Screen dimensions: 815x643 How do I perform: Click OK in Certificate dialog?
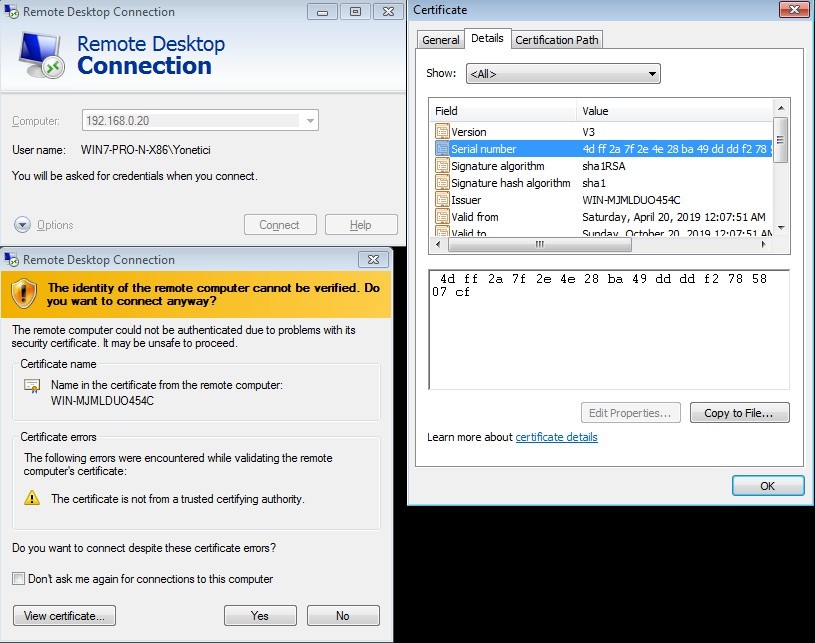(x=768, y=485)
